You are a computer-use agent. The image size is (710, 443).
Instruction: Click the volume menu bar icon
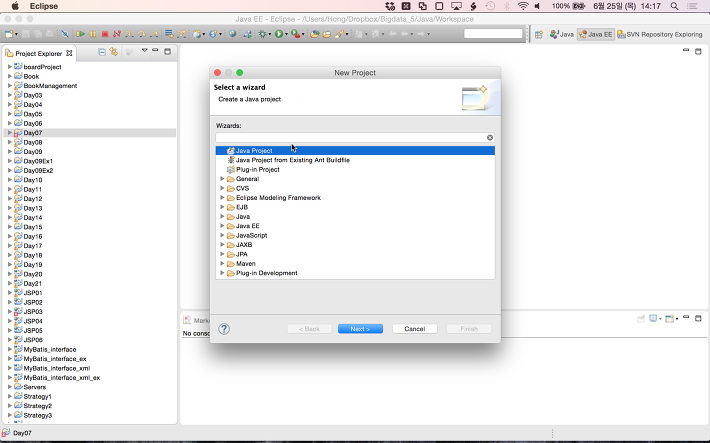[x=537, y=6]
